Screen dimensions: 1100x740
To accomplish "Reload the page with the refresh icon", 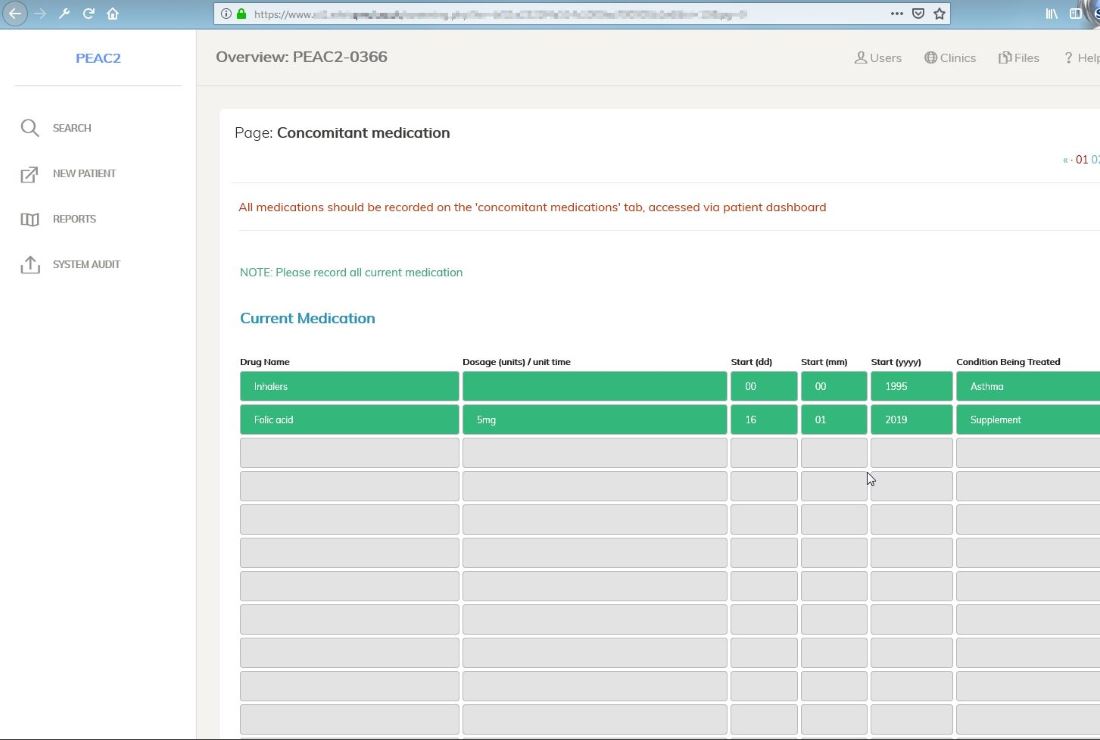I will pos(88,13).
